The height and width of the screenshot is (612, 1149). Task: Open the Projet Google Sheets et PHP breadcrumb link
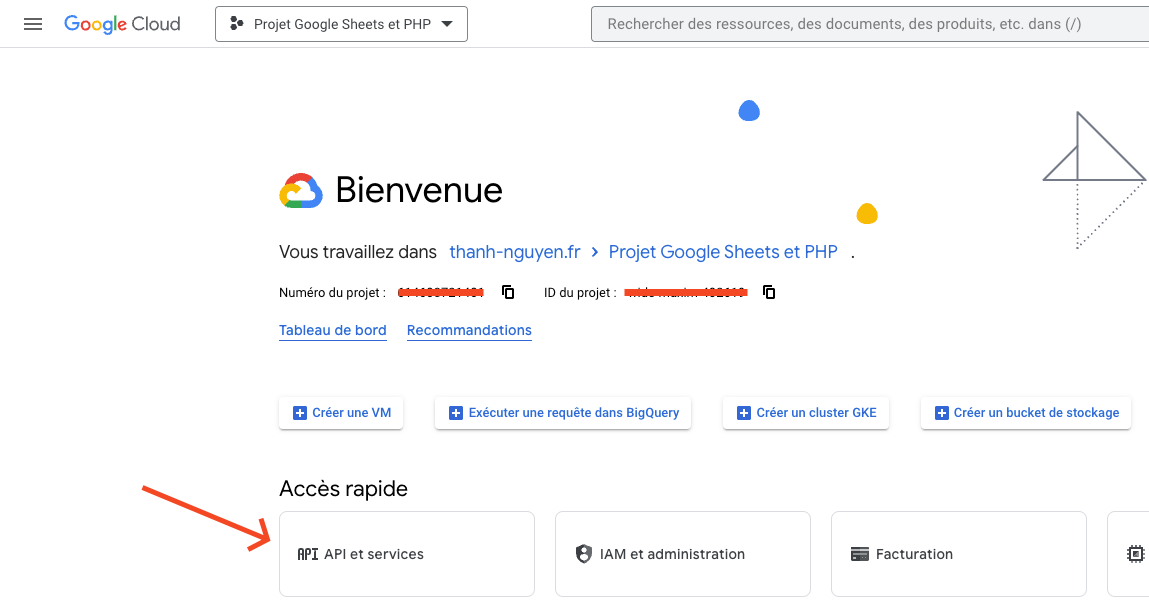coord(723,252)
